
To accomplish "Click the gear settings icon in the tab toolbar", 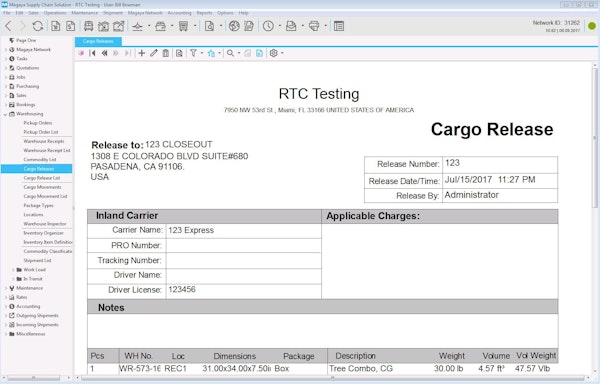I will [x=273, y=53].
